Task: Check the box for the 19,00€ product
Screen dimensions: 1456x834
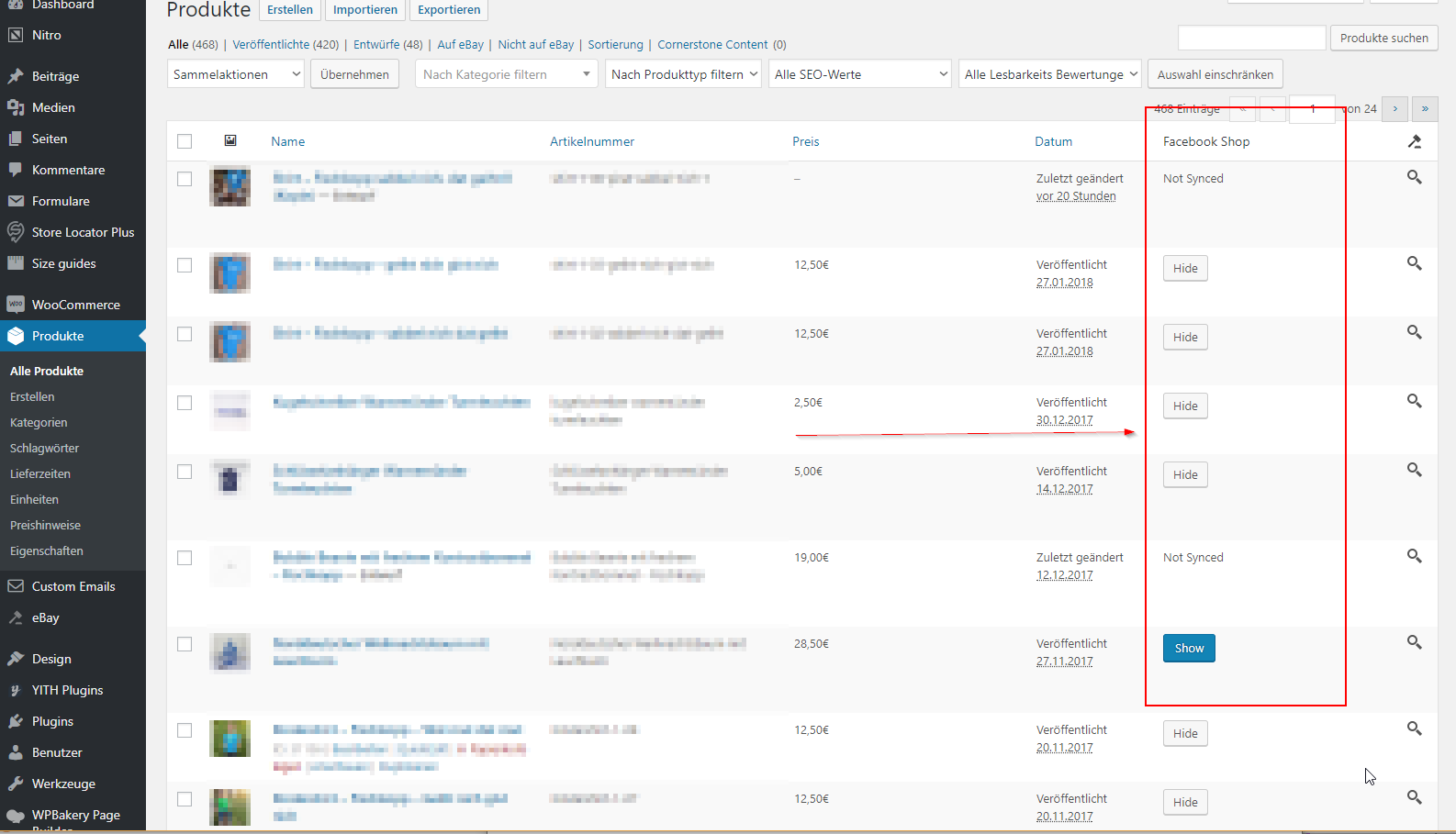Action: [x=185, y=558]
